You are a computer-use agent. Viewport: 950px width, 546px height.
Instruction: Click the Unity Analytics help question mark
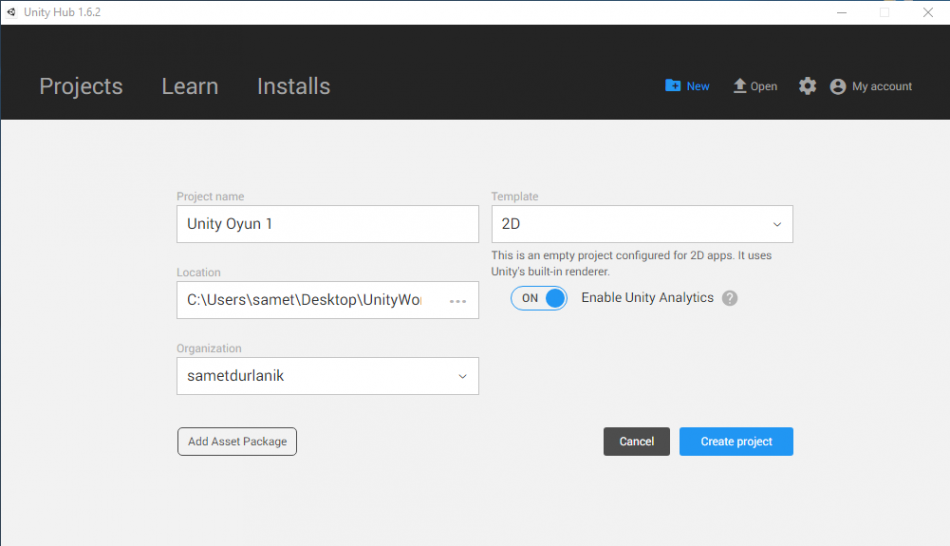click(729, 298)
